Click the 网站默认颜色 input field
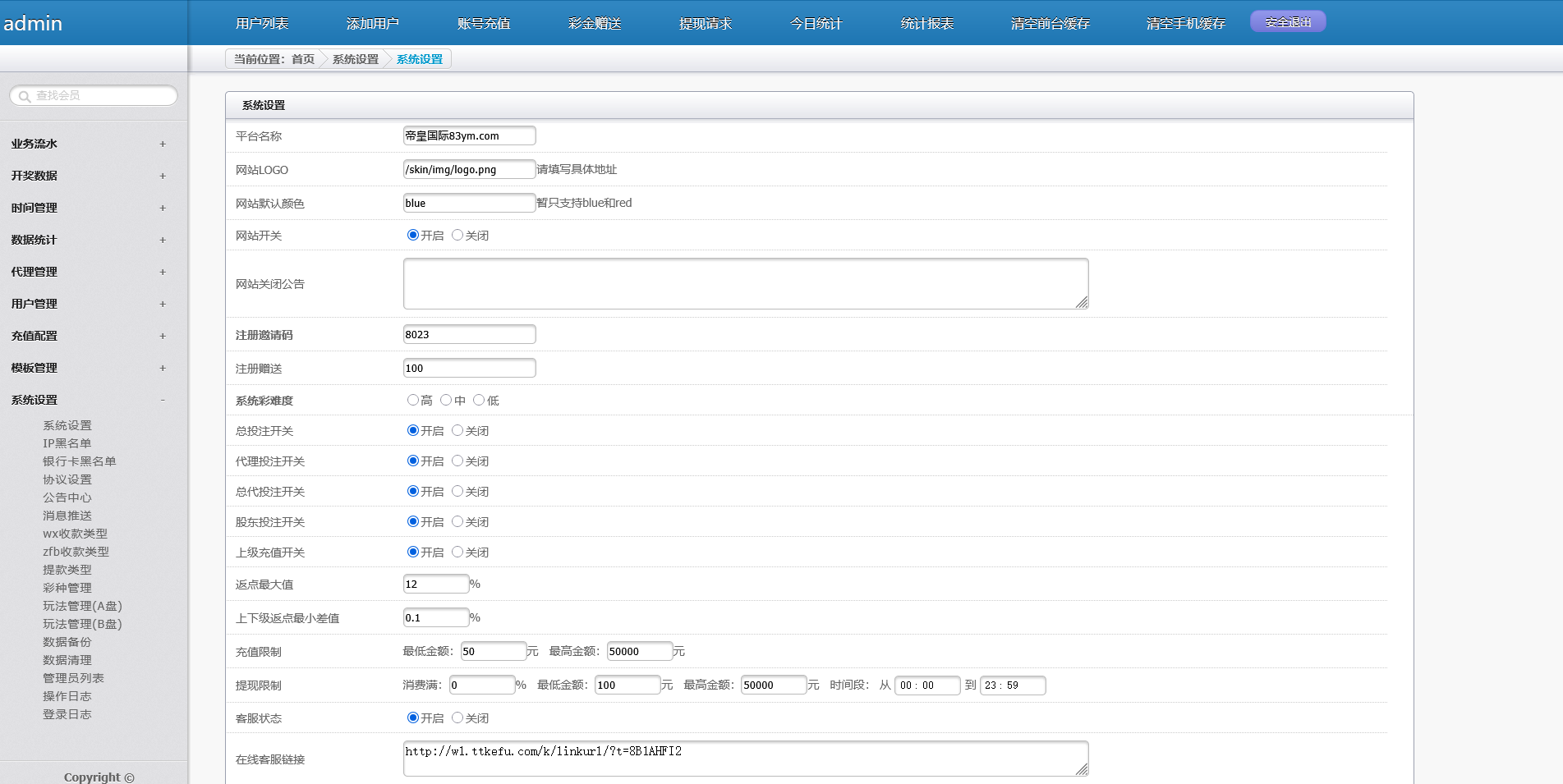Viewport: 1563px width, 784px height. click(469, 203)
